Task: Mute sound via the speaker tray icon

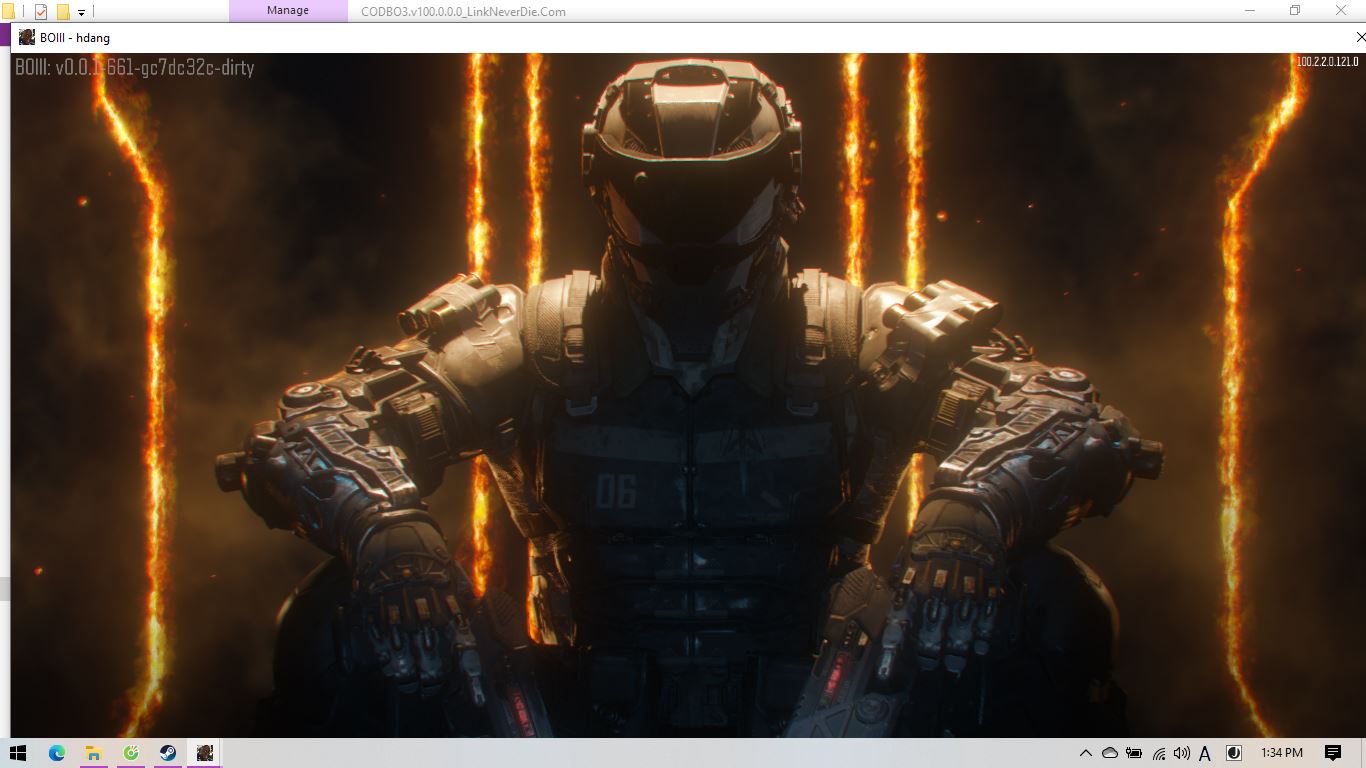Action: pyautogui.click(x=1182, y=753)
